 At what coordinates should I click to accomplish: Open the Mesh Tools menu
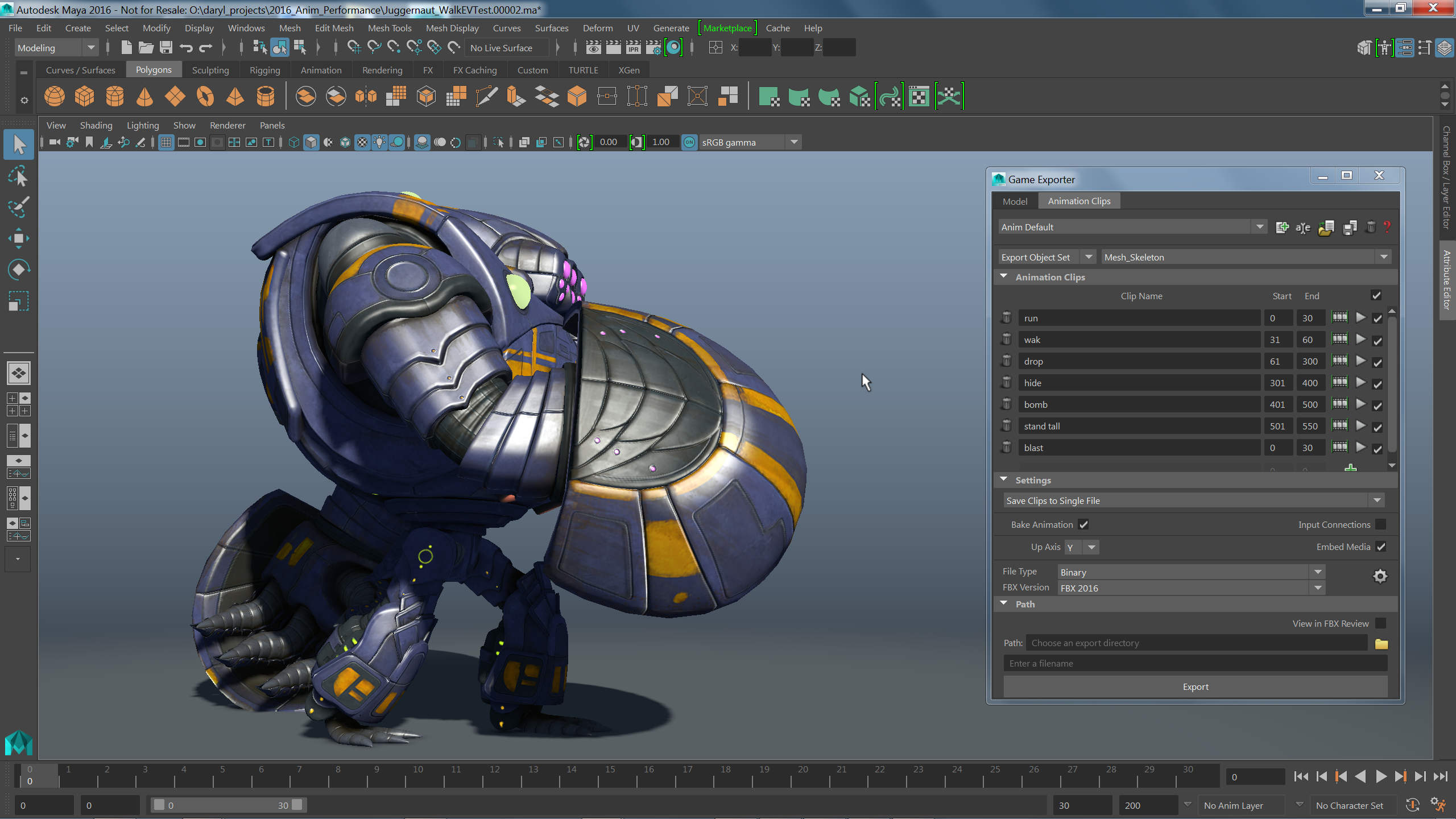[389, 28]
